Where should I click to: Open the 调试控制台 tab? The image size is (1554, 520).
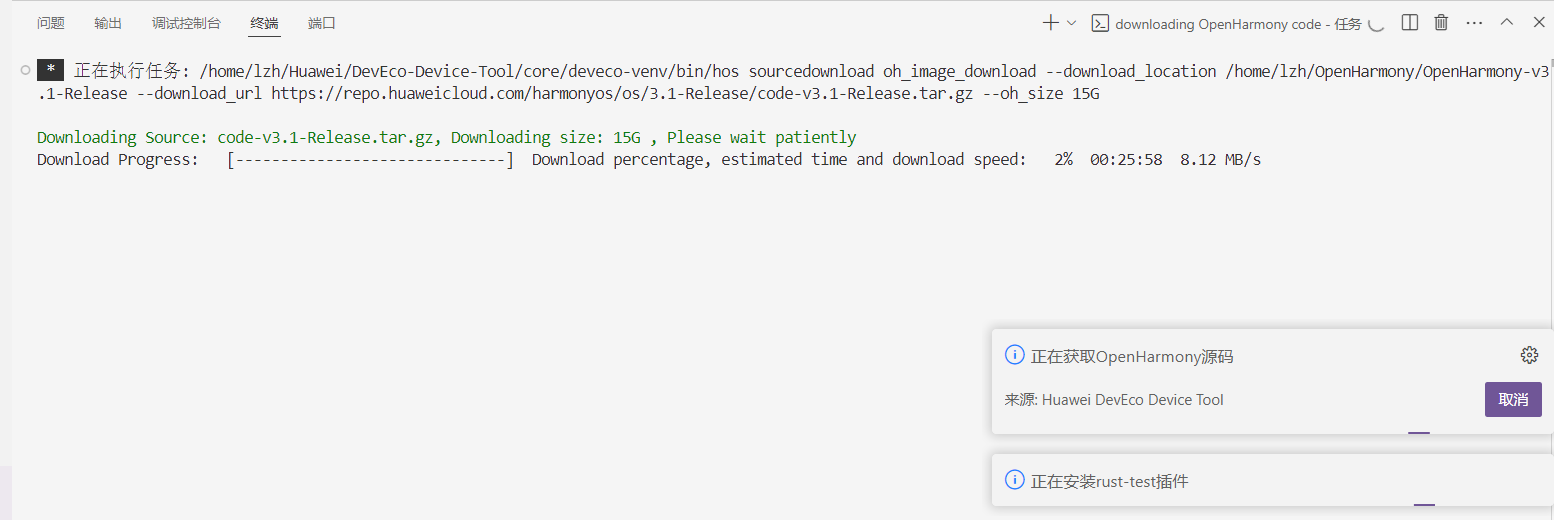tap(186, 23)
